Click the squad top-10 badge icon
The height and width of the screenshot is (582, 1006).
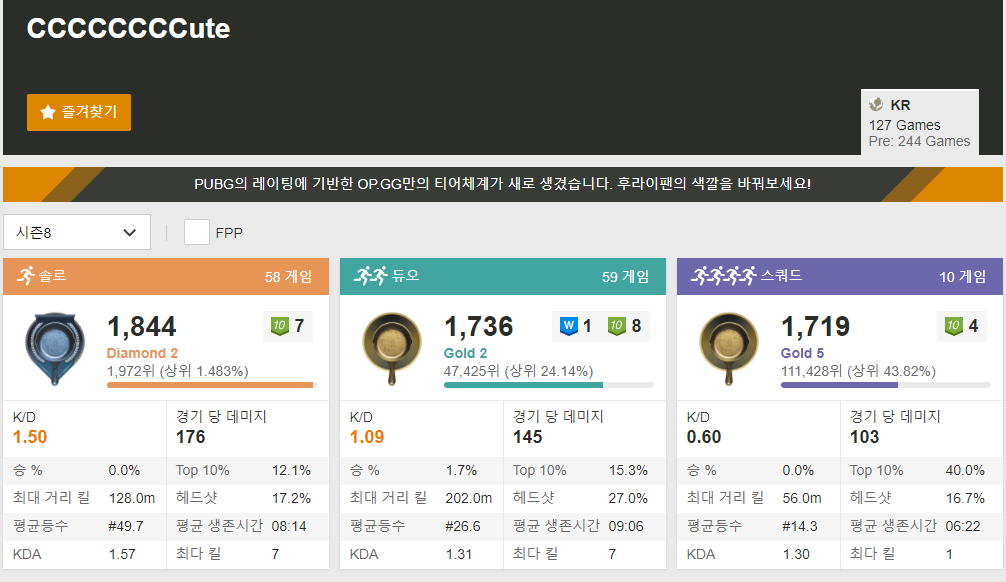point(953,326)
